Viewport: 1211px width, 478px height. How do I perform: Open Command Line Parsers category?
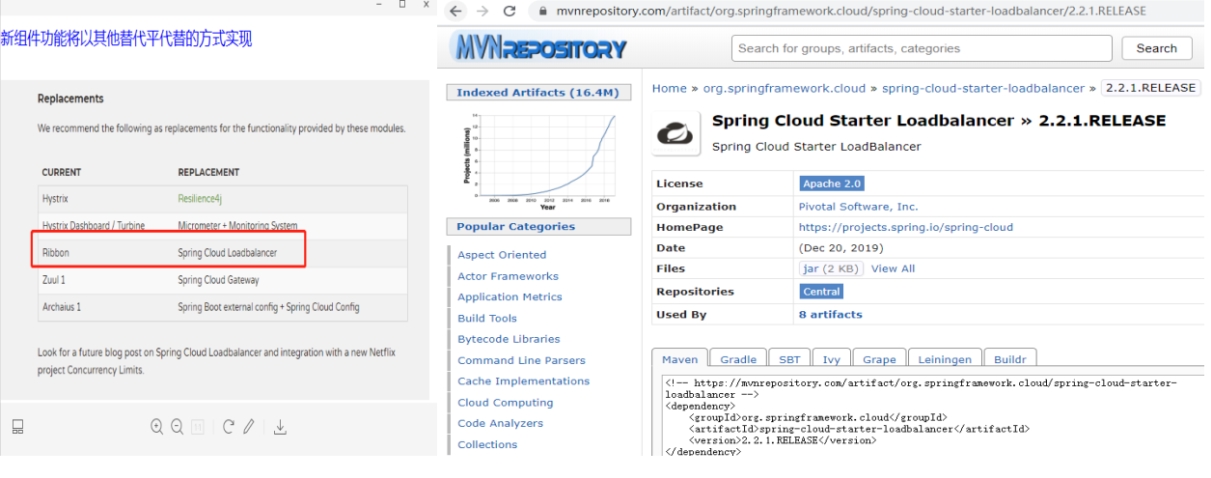(x=521, y=360)
